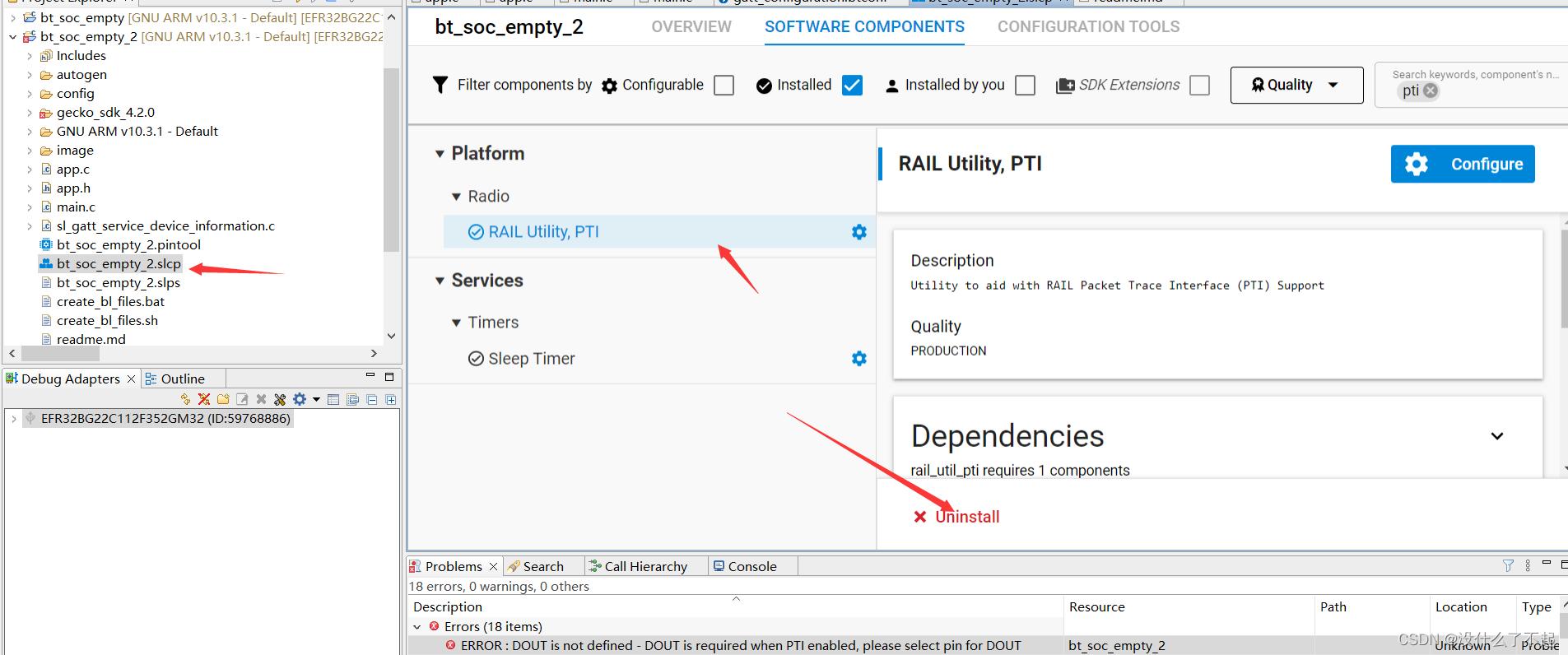Viewport: 1568px width, 655px height.
Task: Uncheck the Installed filter checkbox
Action: [853, 85]
